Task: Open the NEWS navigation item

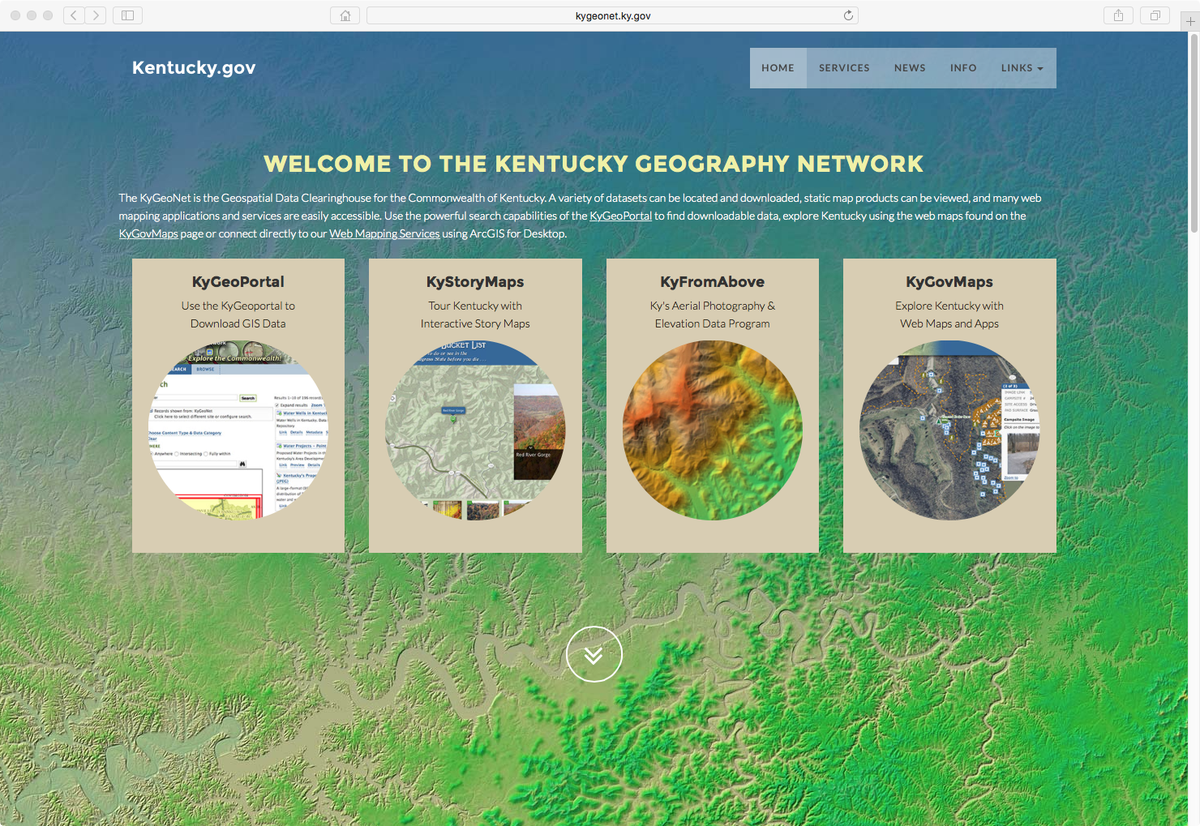Action: click(910, 68)
